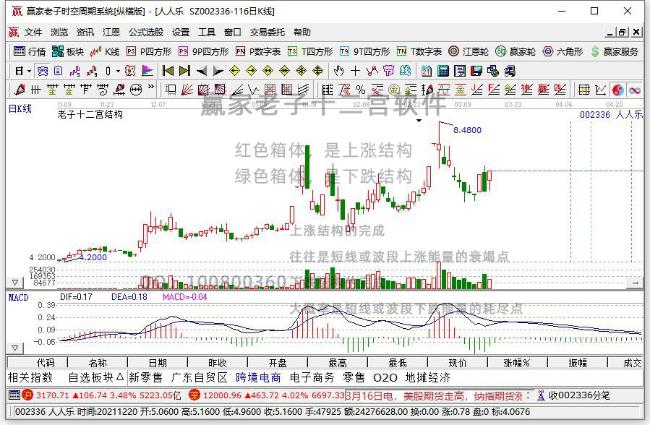Select the Gann fan lines icon
Image resolution: width=650 pixels, height=425 pixels.
click(x=186, y=89)
